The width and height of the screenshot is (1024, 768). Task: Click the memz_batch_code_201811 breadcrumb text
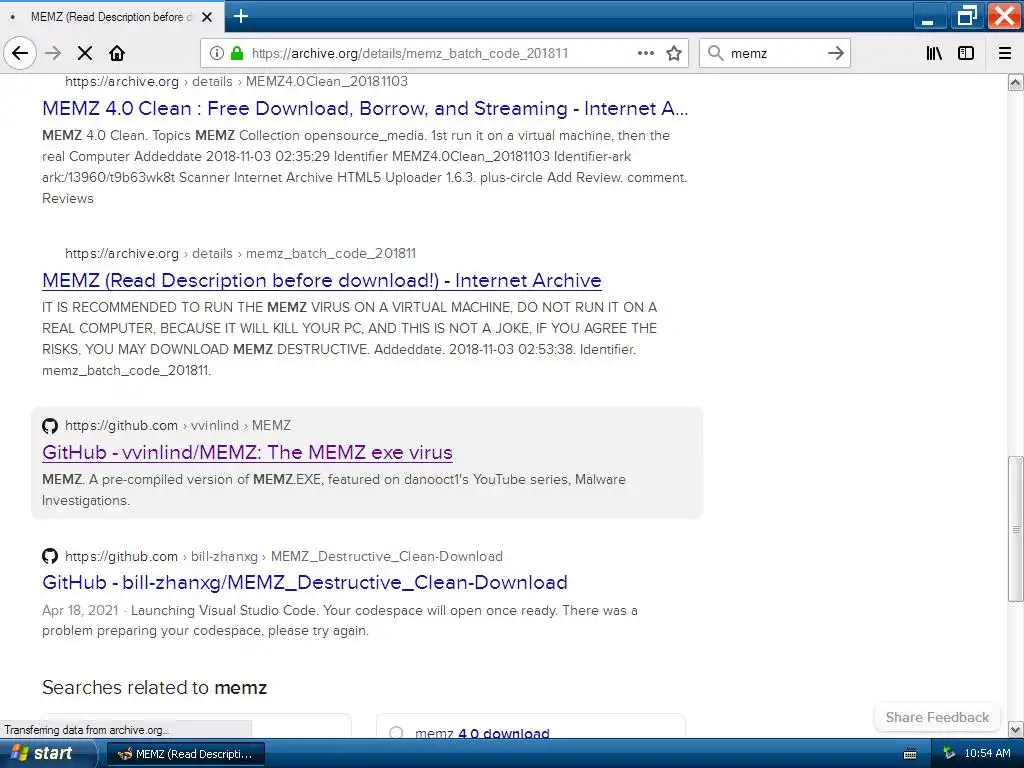pos(330,253)
